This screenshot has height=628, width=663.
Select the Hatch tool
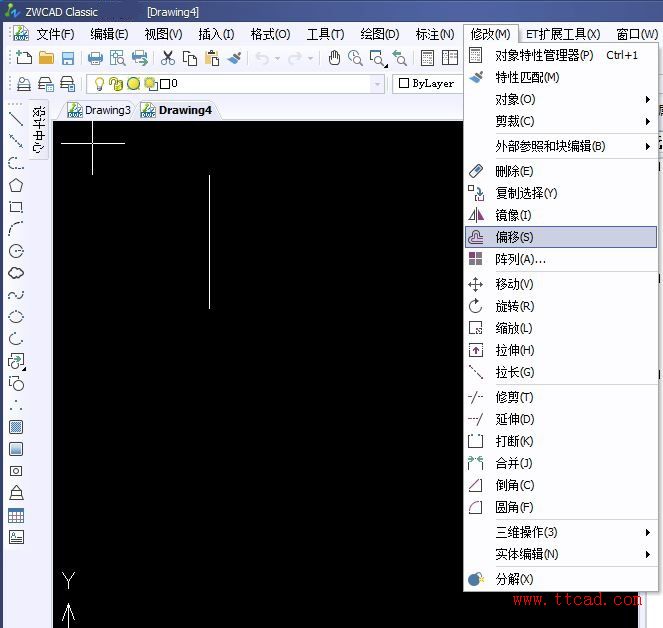coord(16,427)
